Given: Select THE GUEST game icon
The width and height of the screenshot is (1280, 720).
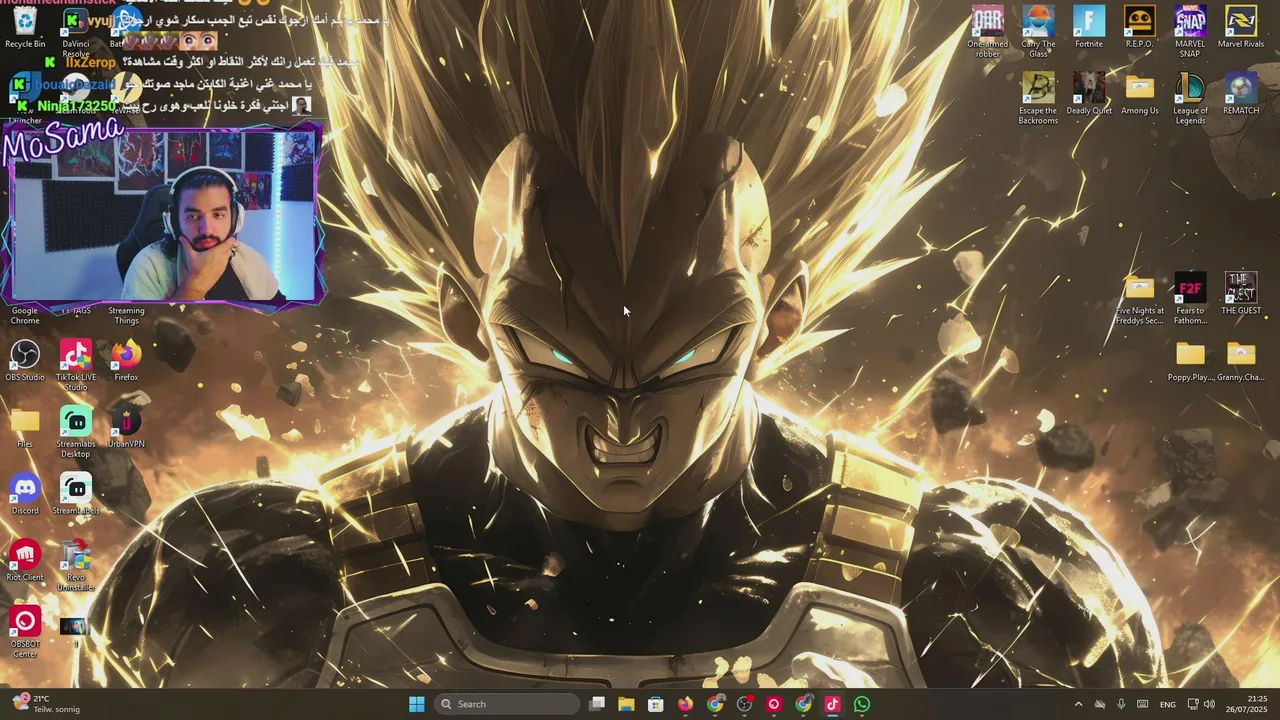Looking at the screenshot, I should [x=1241, y=294].
